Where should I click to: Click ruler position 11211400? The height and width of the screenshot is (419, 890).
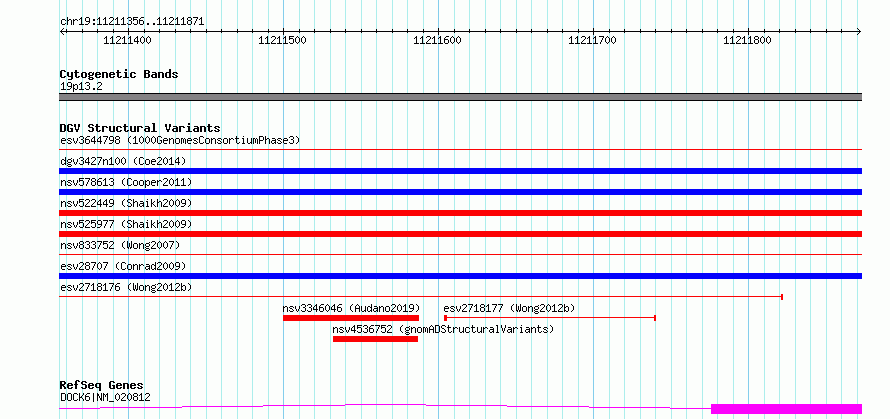tap(128, 40)
